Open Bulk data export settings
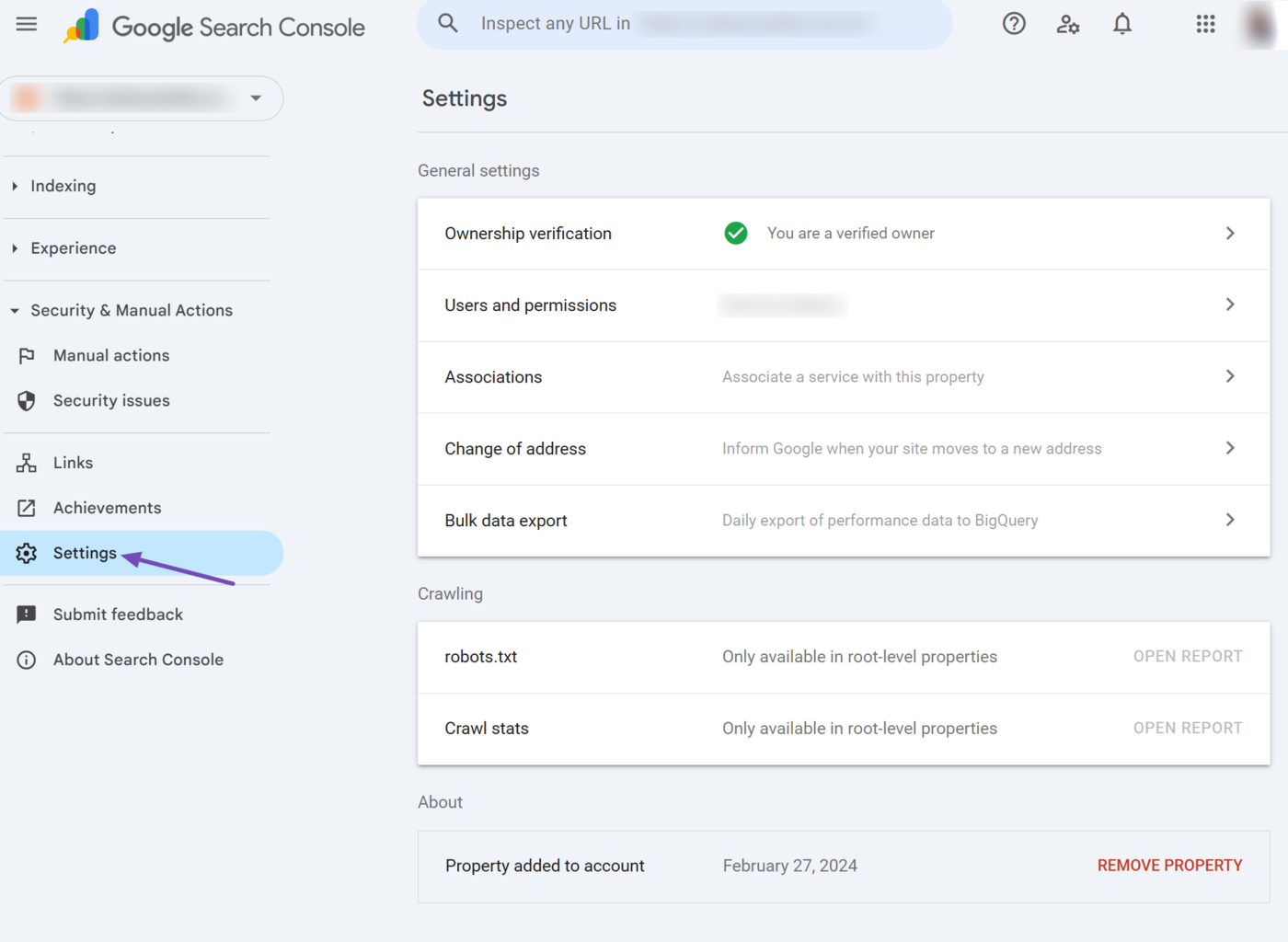 point(843,521)
